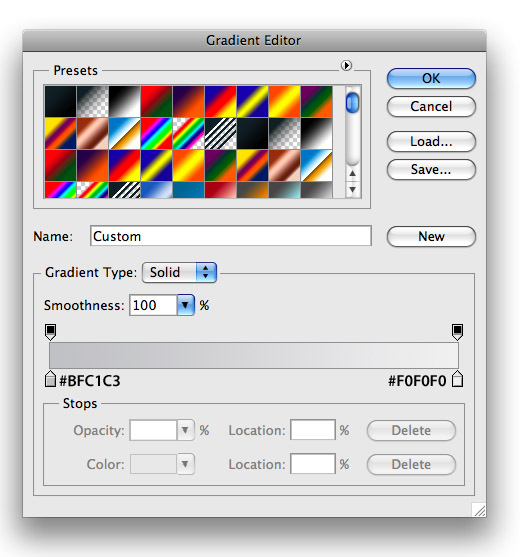The width and height of the screenshot is (520, 557).
Task: Open the Color dropdown arrow
Action: pos(185,464)
